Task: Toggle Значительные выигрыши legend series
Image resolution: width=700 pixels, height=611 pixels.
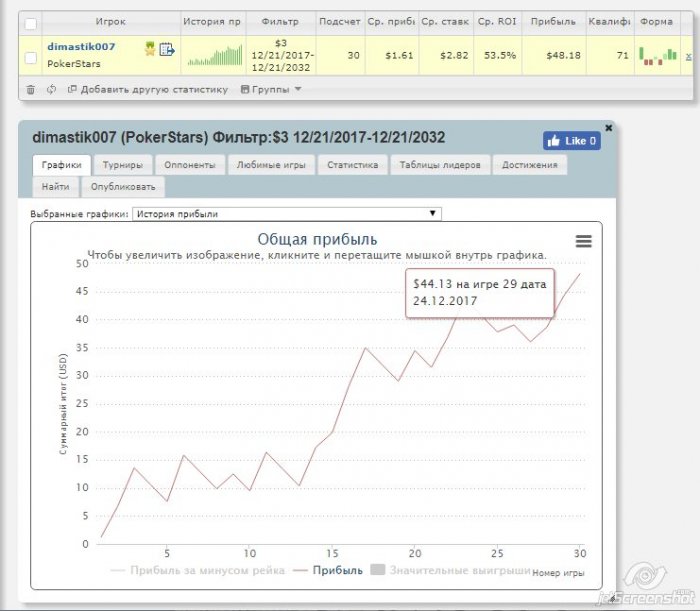Action: pos(451,571)
